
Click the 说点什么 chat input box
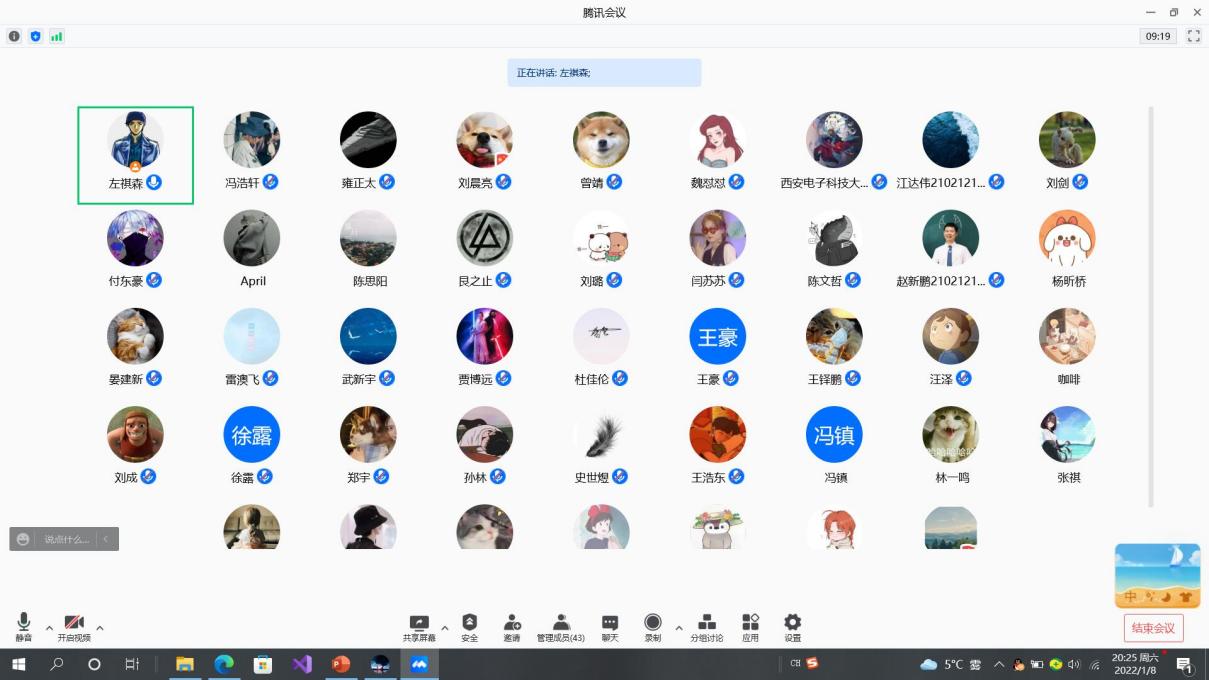click(x=67, y=539)
